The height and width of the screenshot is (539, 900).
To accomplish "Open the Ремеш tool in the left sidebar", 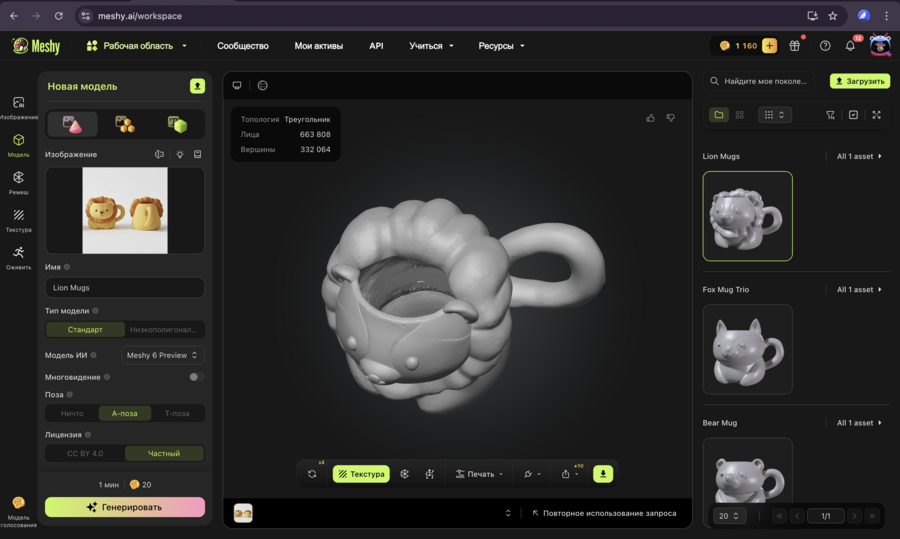I will (18, 182).
